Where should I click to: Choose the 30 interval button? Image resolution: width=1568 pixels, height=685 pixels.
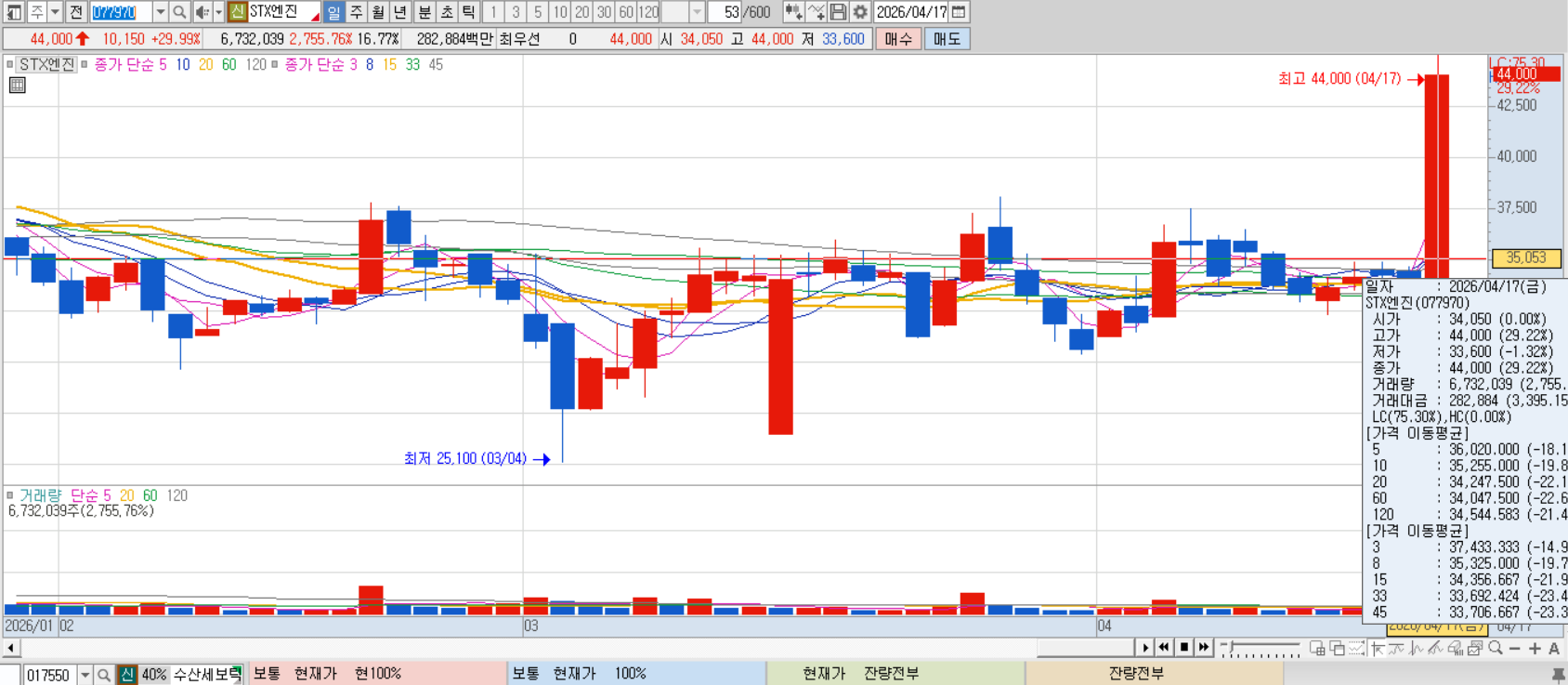click(x=605, y=12)
